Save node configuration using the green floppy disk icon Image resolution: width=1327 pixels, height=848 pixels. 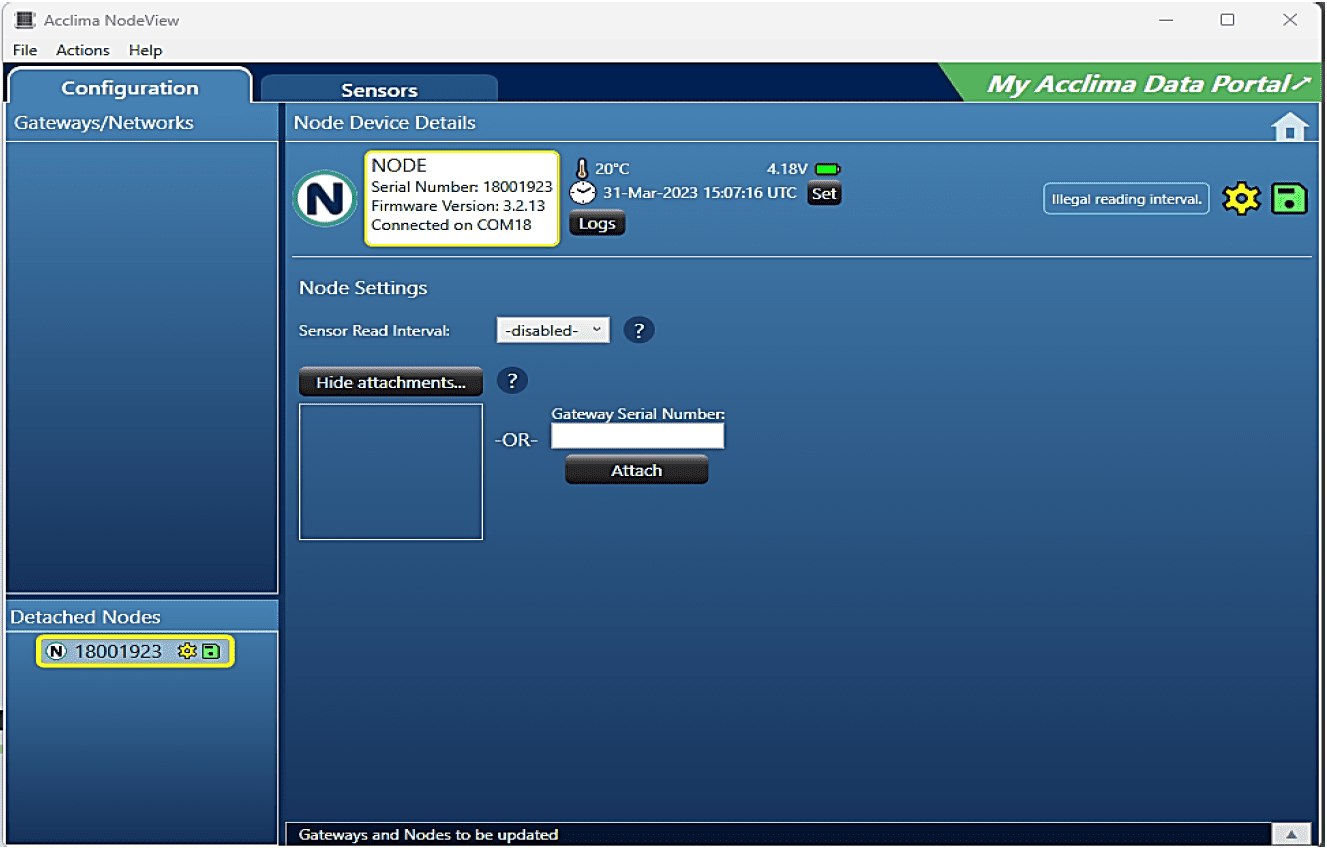[x=1289, y=198]
